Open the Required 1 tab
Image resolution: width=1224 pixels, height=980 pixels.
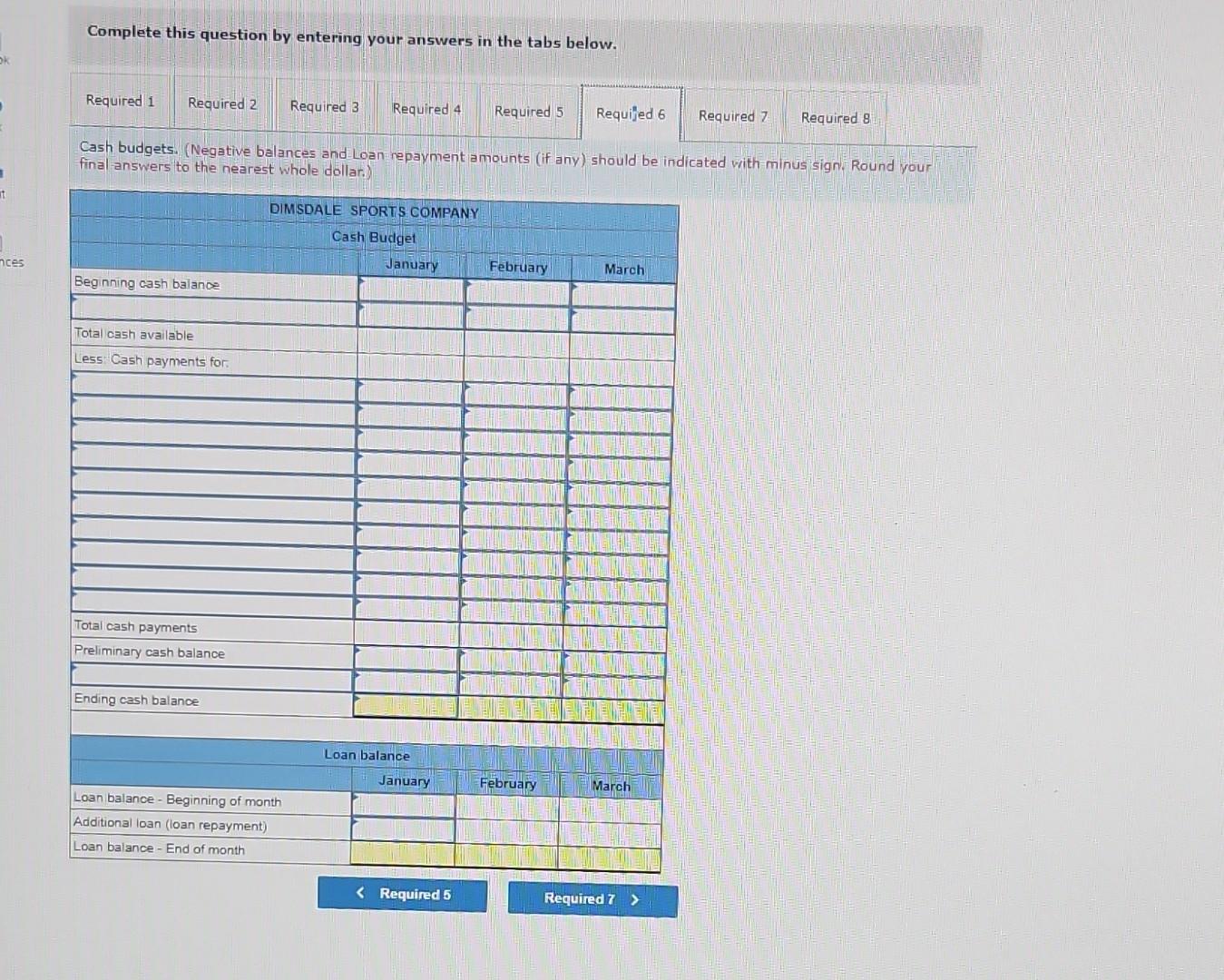(121, 101)
